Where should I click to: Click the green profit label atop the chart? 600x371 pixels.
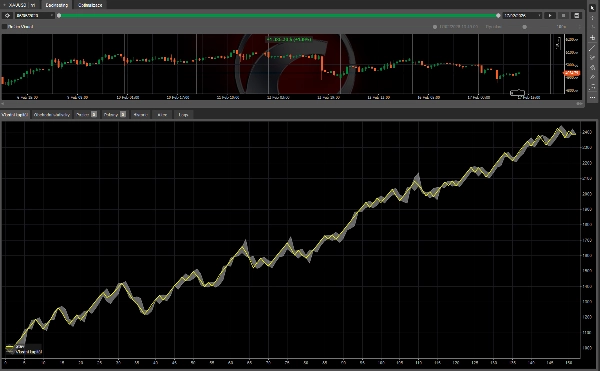pyautogui.click(x=289, y=39)
